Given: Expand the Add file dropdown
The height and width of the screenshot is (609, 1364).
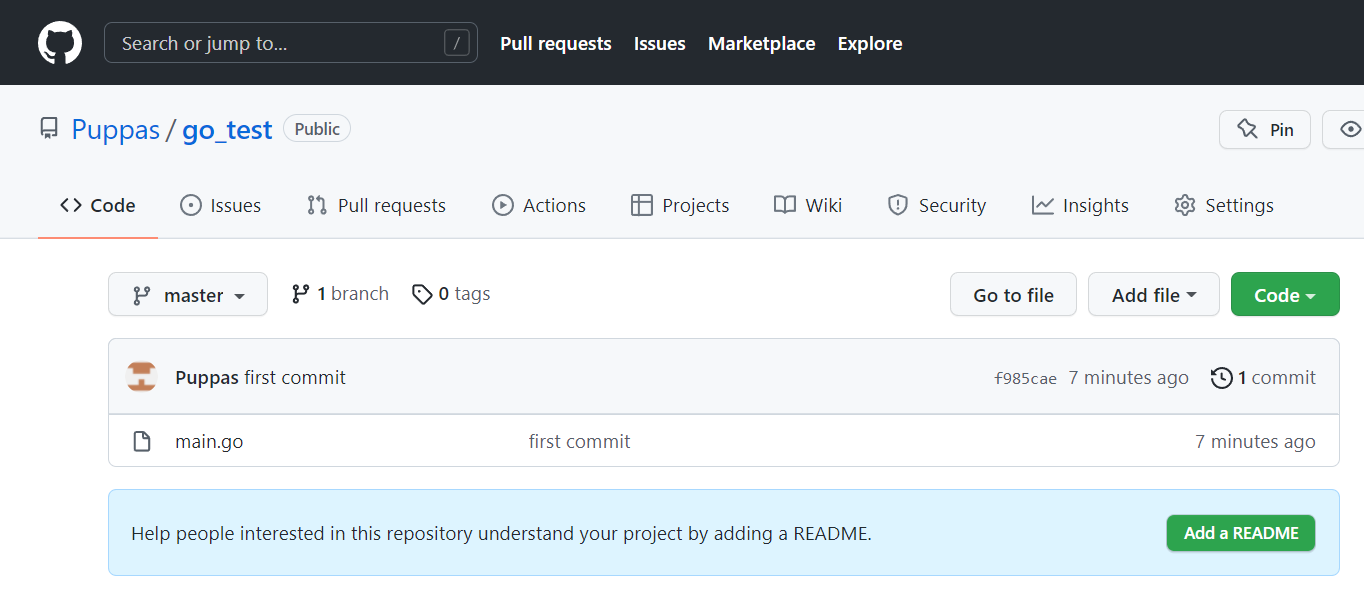Looking at the screenshot, I should point(1154,294).
